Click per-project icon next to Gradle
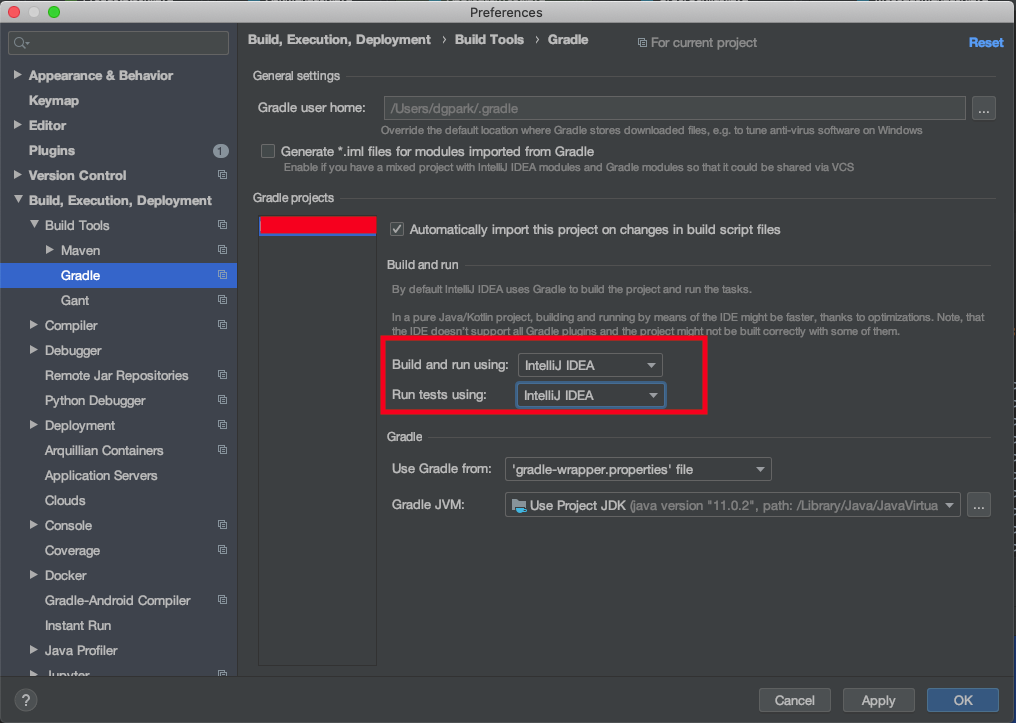 point(222,275)
